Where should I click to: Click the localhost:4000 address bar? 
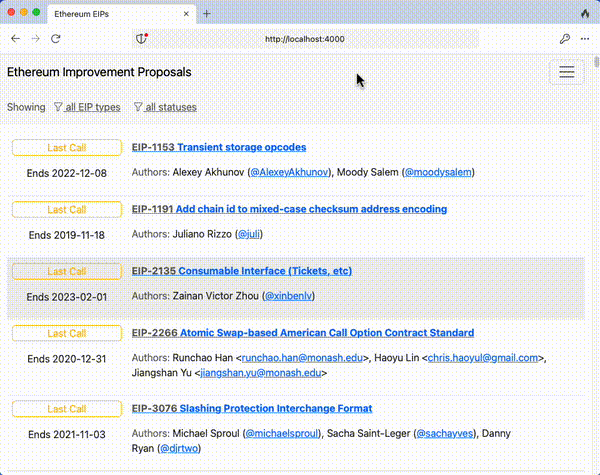305,39
